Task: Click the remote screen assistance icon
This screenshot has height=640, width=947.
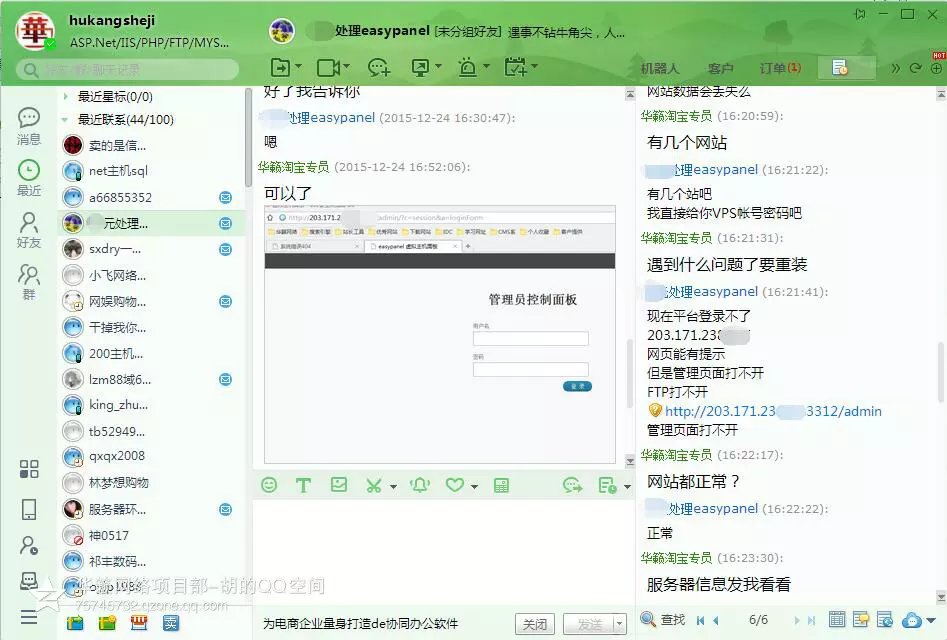Action: pos(420,67)
